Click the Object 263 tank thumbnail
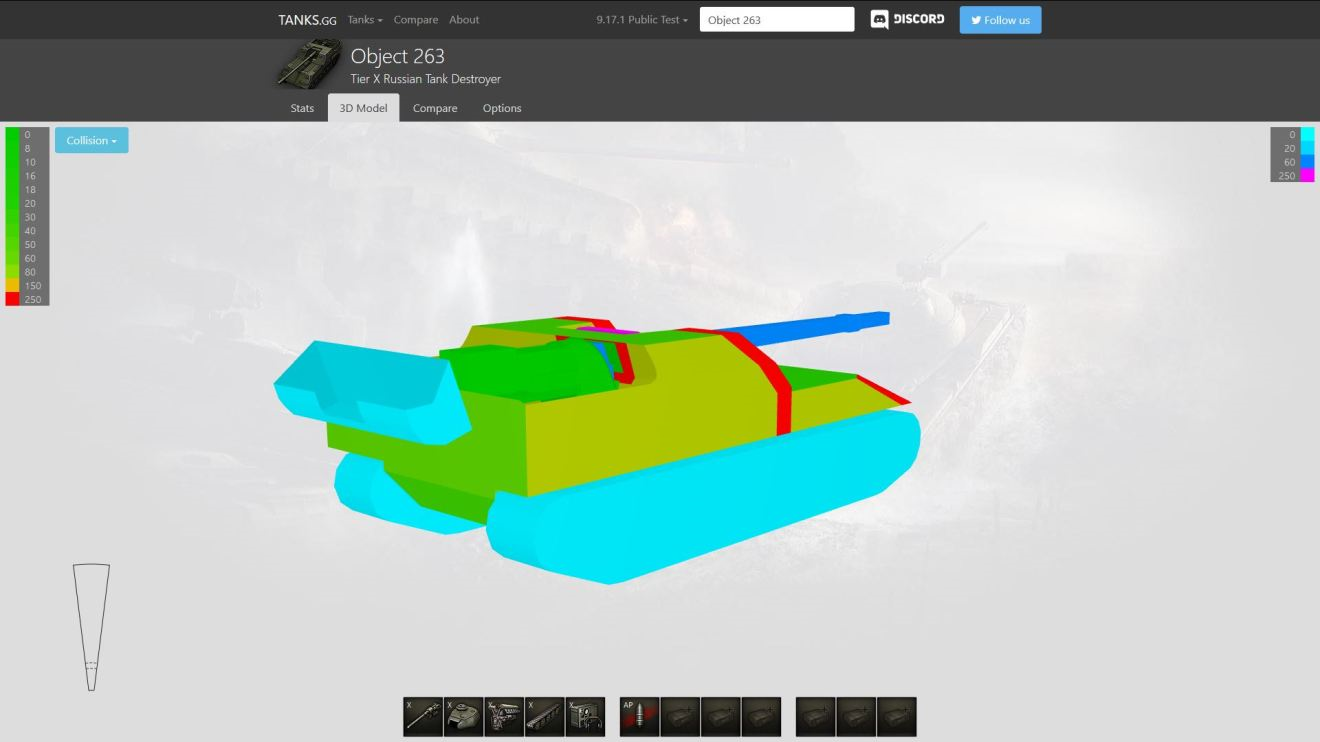This screenshot has width=1320, height=742. pos(310,64)
